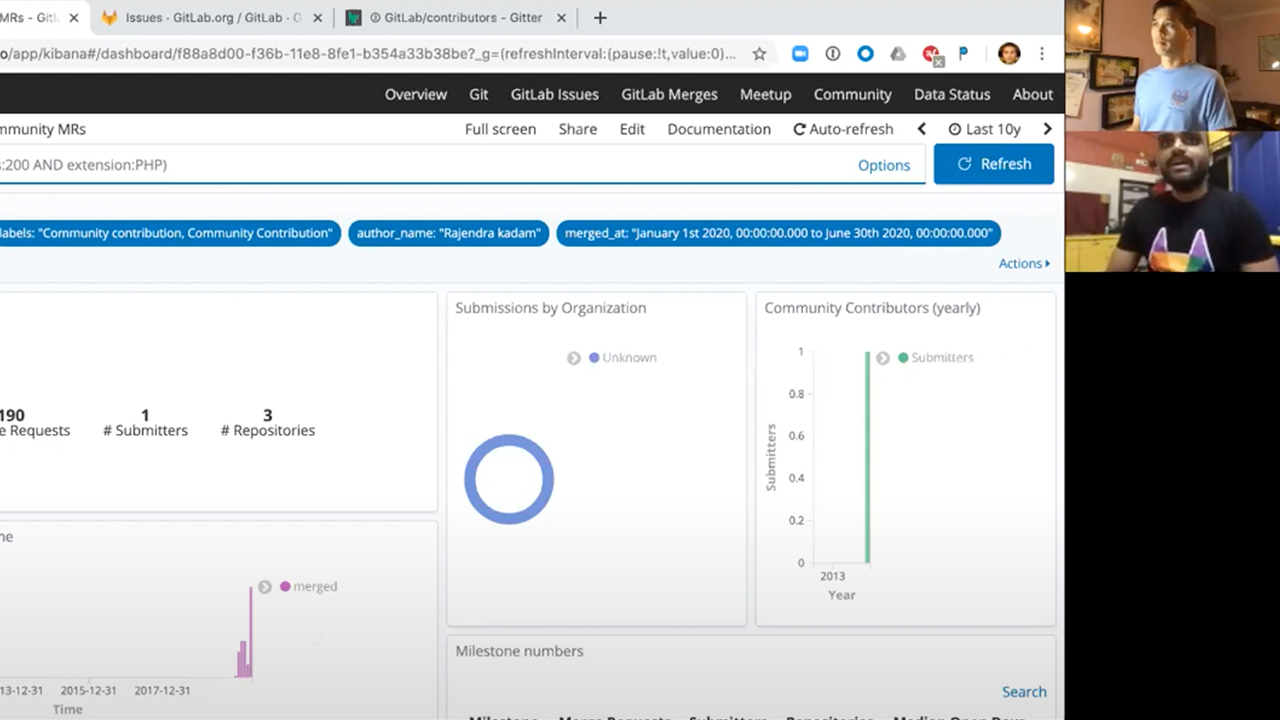Open the Overview menu
Screen dimensions: 1280x720
[x=416, y=94]
